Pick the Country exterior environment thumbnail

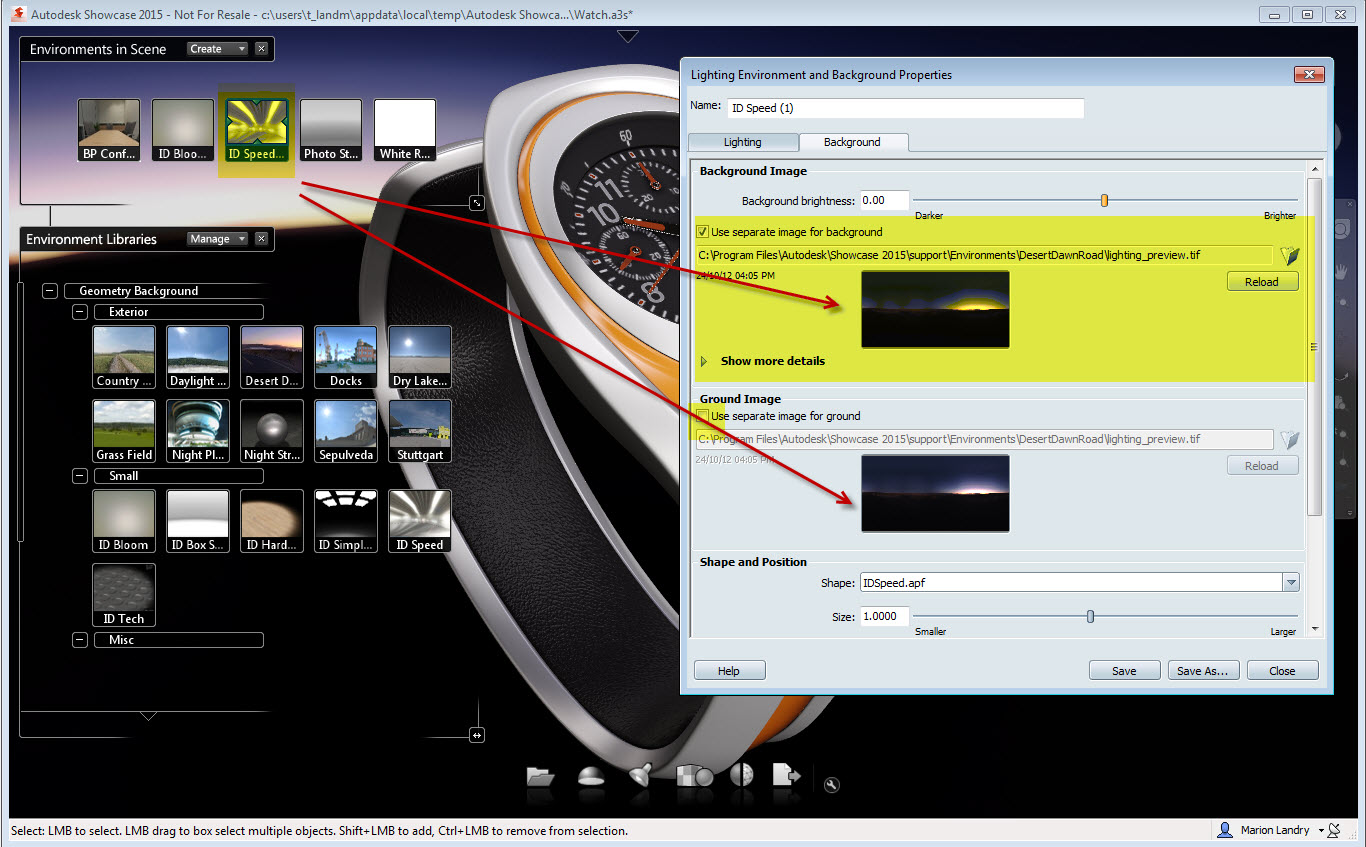(124, 357)
